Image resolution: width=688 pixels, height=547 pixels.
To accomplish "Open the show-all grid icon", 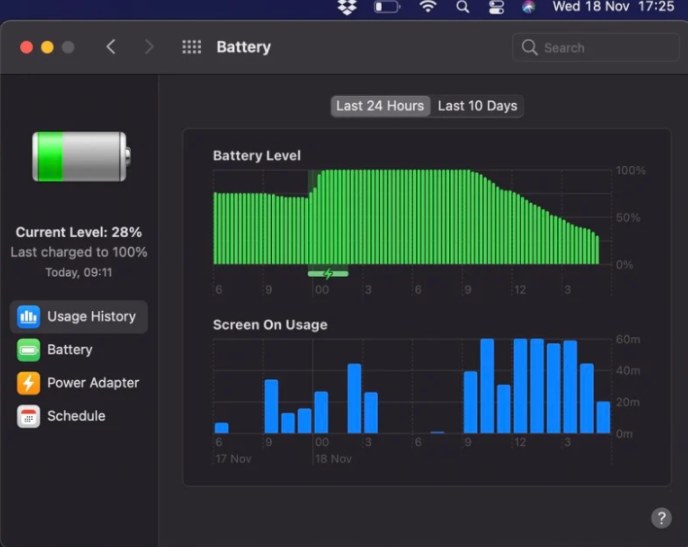I will point(191,47).
